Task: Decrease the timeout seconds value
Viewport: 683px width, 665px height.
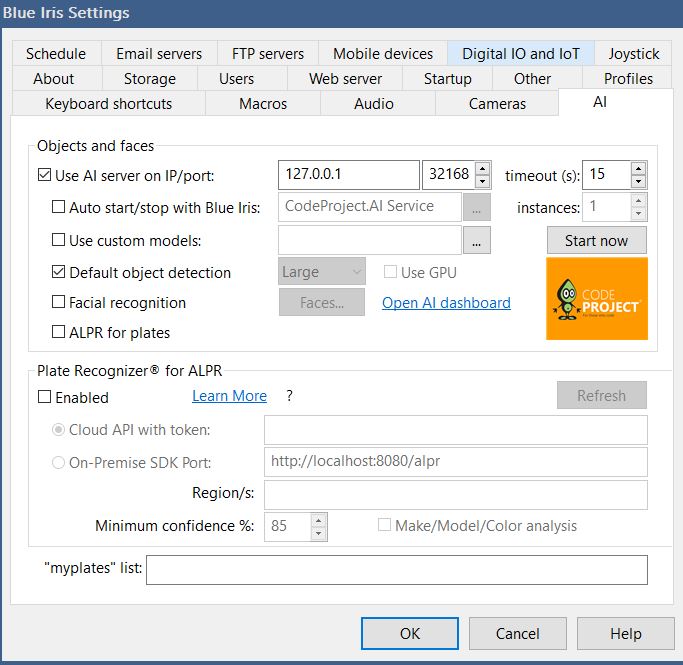Action: [x=638, y=181]
